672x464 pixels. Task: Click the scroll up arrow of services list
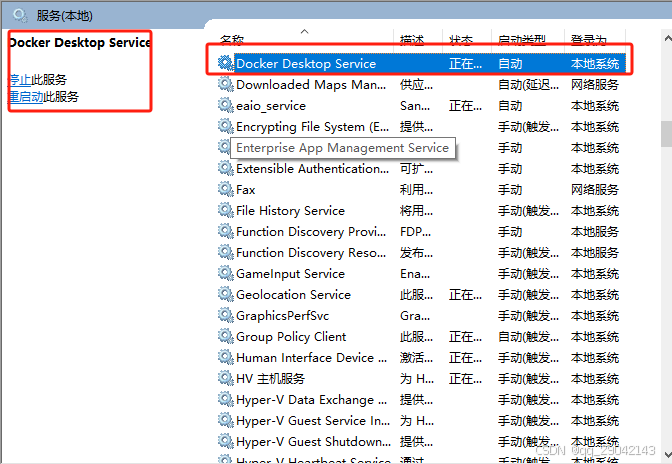667,38
